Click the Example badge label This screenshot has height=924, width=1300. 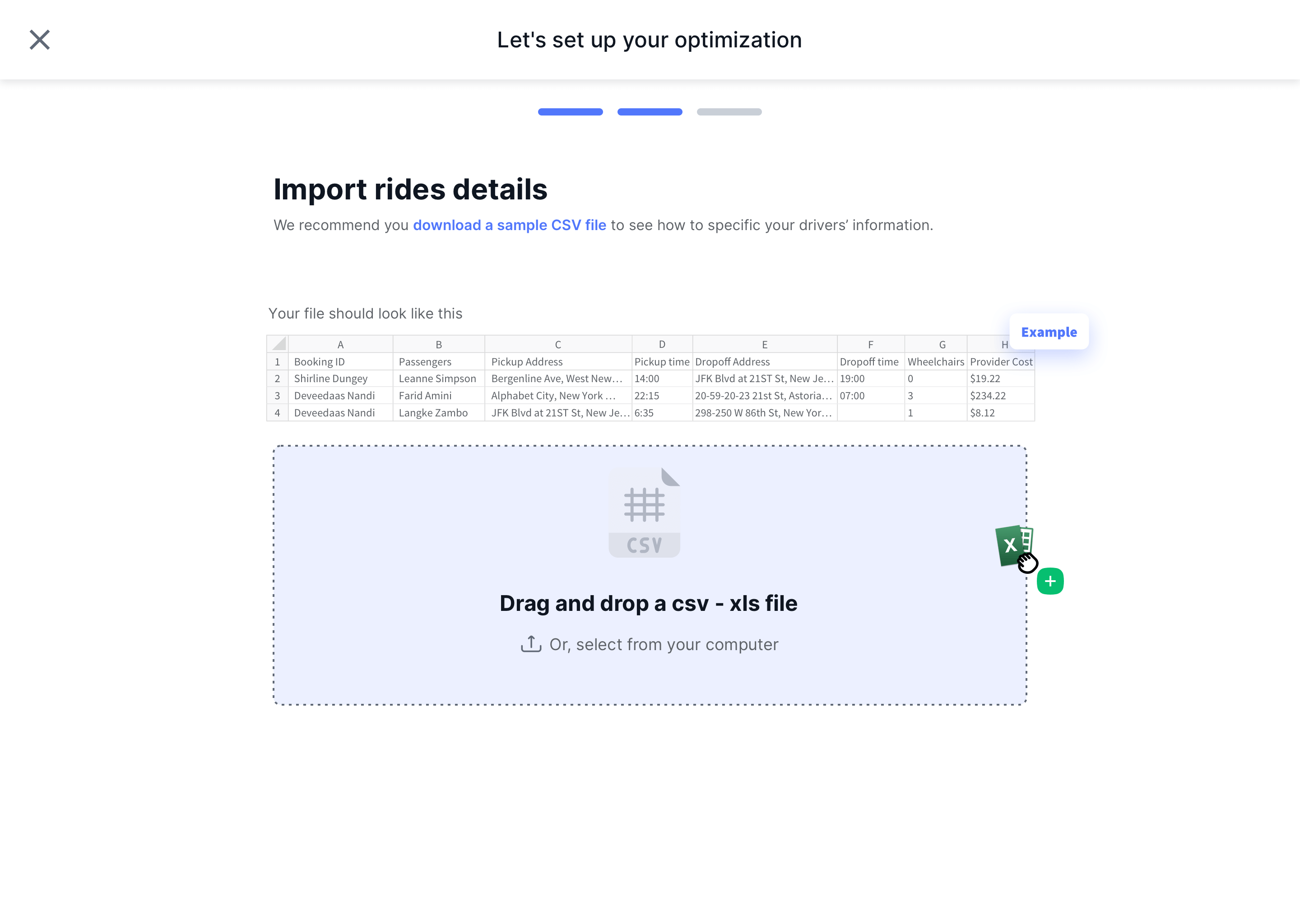click(x=1049, y=332)
